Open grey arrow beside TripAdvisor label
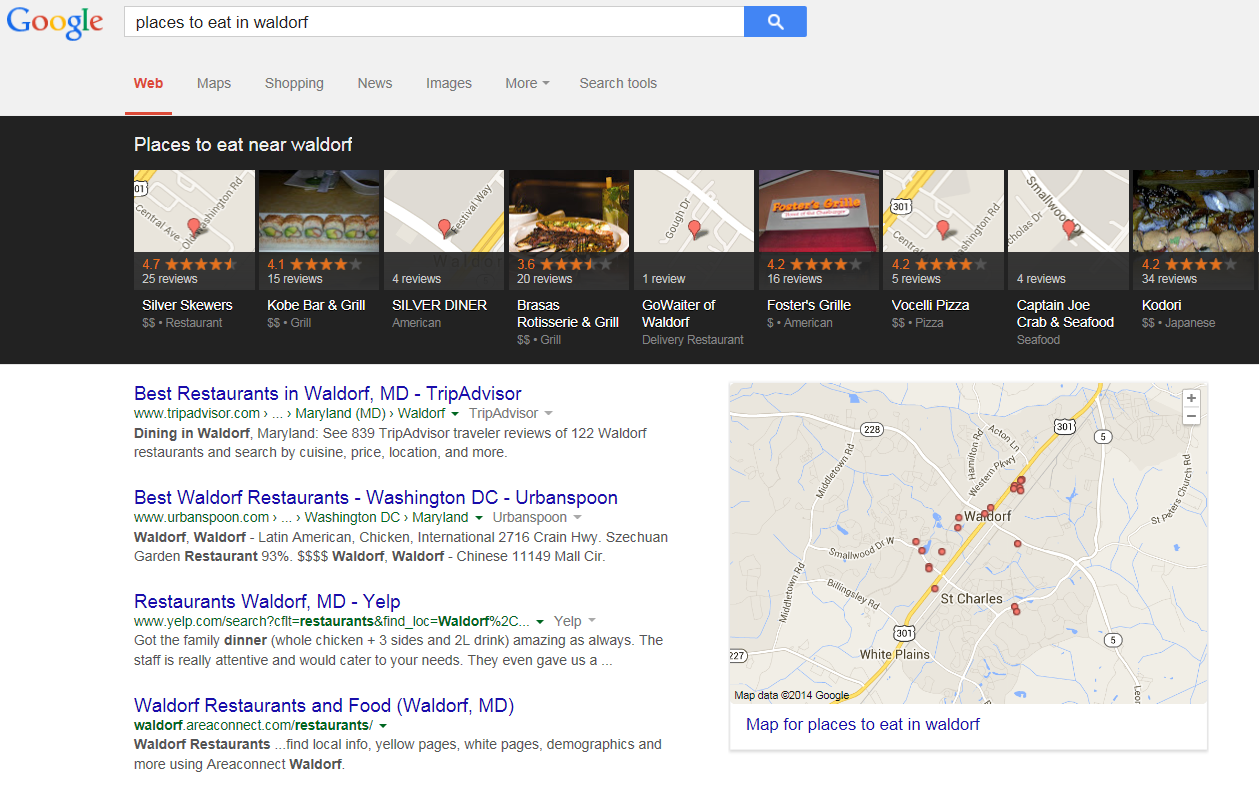This screenshot has height=793, width=1259. pos(548,414)
